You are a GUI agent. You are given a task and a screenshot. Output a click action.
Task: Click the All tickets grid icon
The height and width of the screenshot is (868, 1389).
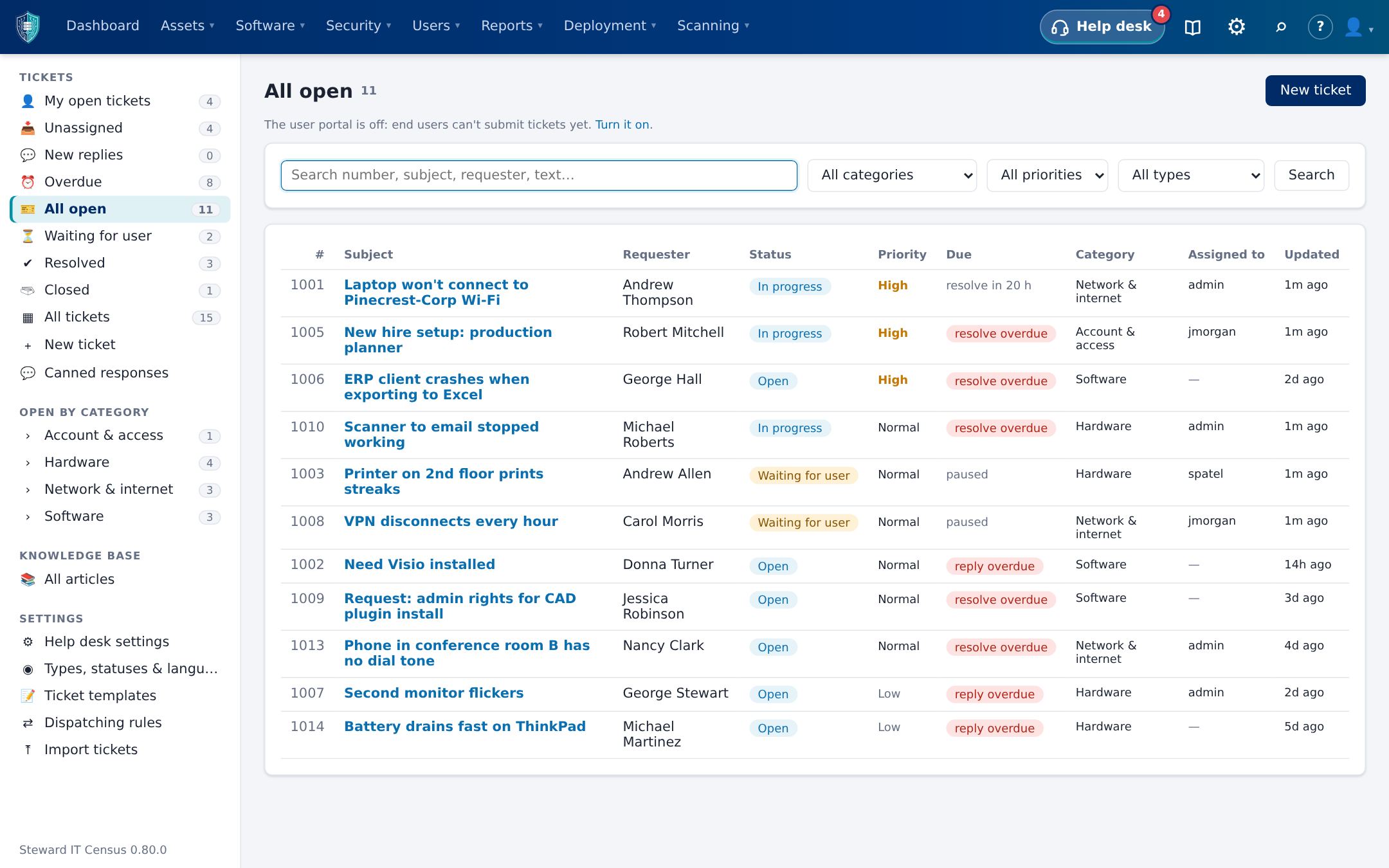[x=28, y=317]
